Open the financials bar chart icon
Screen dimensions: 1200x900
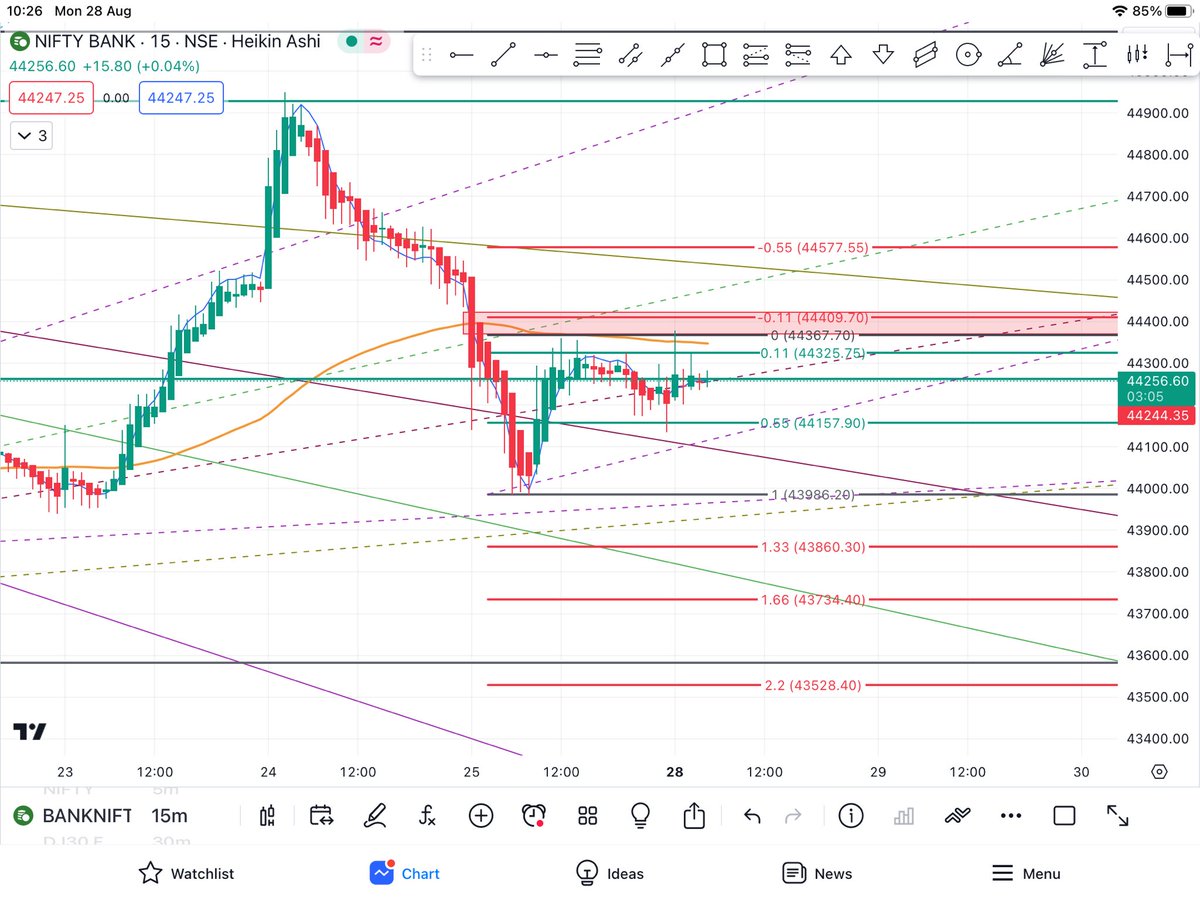point(904,816)
